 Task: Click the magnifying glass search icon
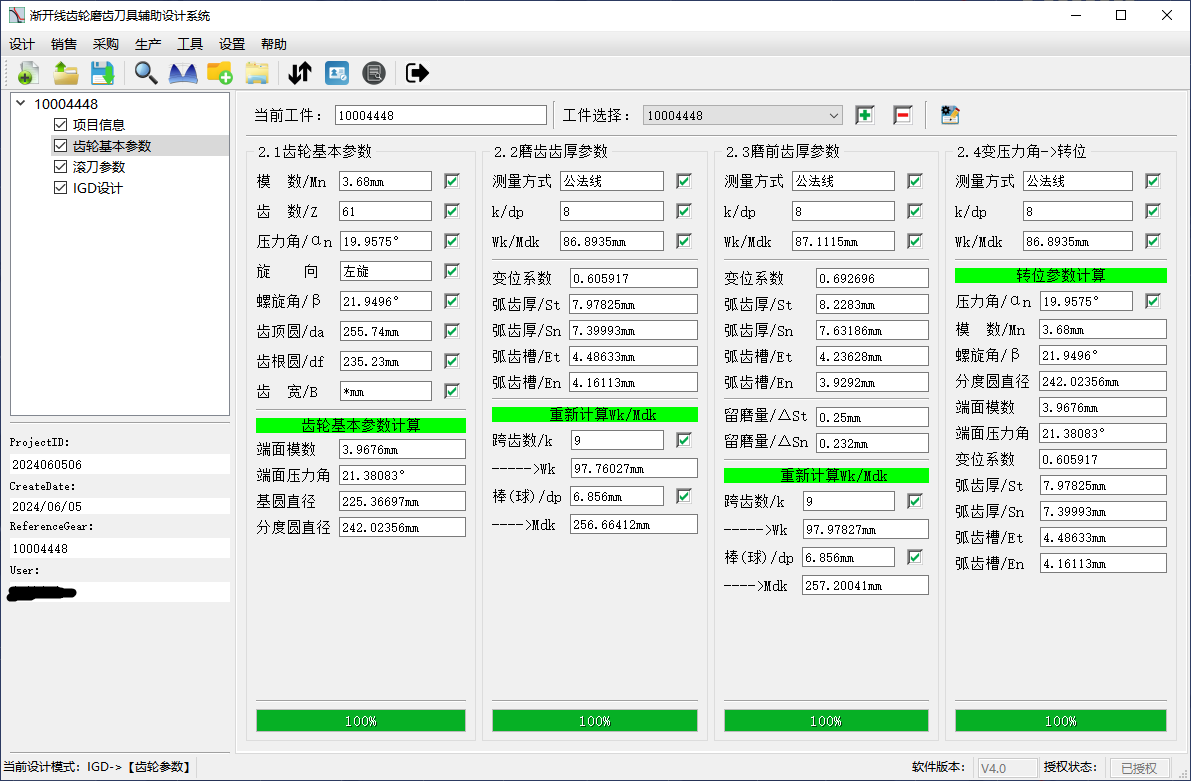[x=145, y=73]
